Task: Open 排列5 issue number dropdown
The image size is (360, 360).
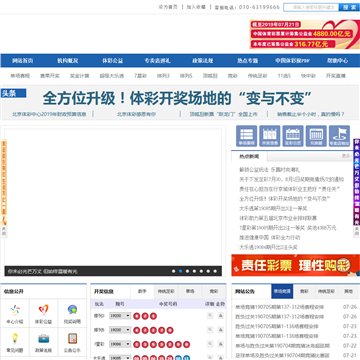Action: click(x=120, y=330)
